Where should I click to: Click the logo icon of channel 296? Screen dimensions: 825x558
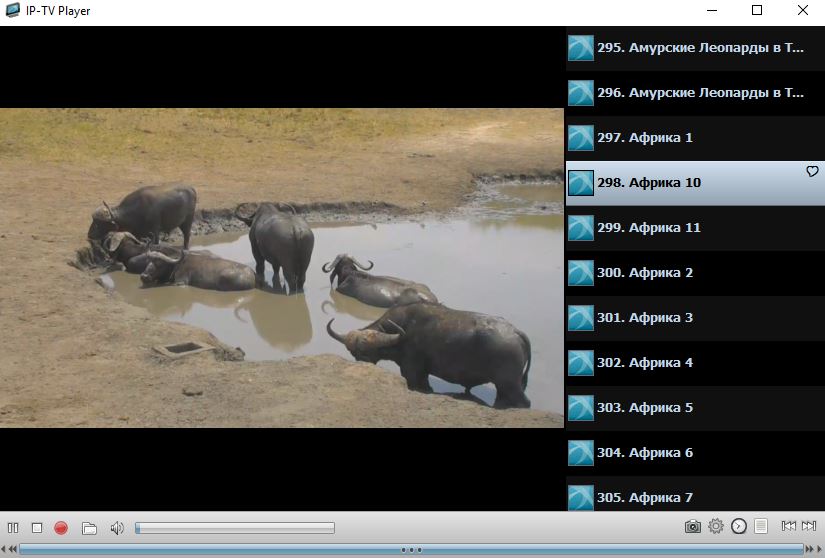click(581, 93)
